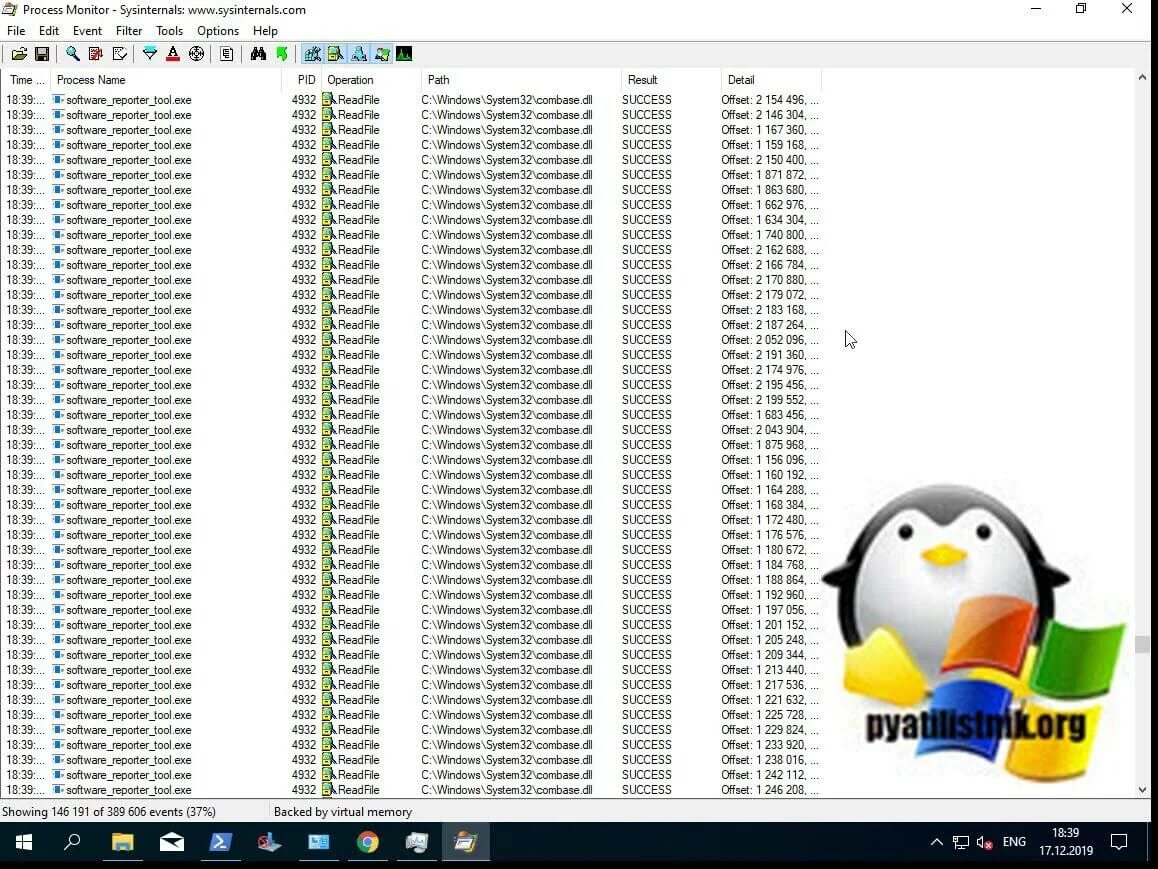Disable Show Network Activity

point(359,54)
